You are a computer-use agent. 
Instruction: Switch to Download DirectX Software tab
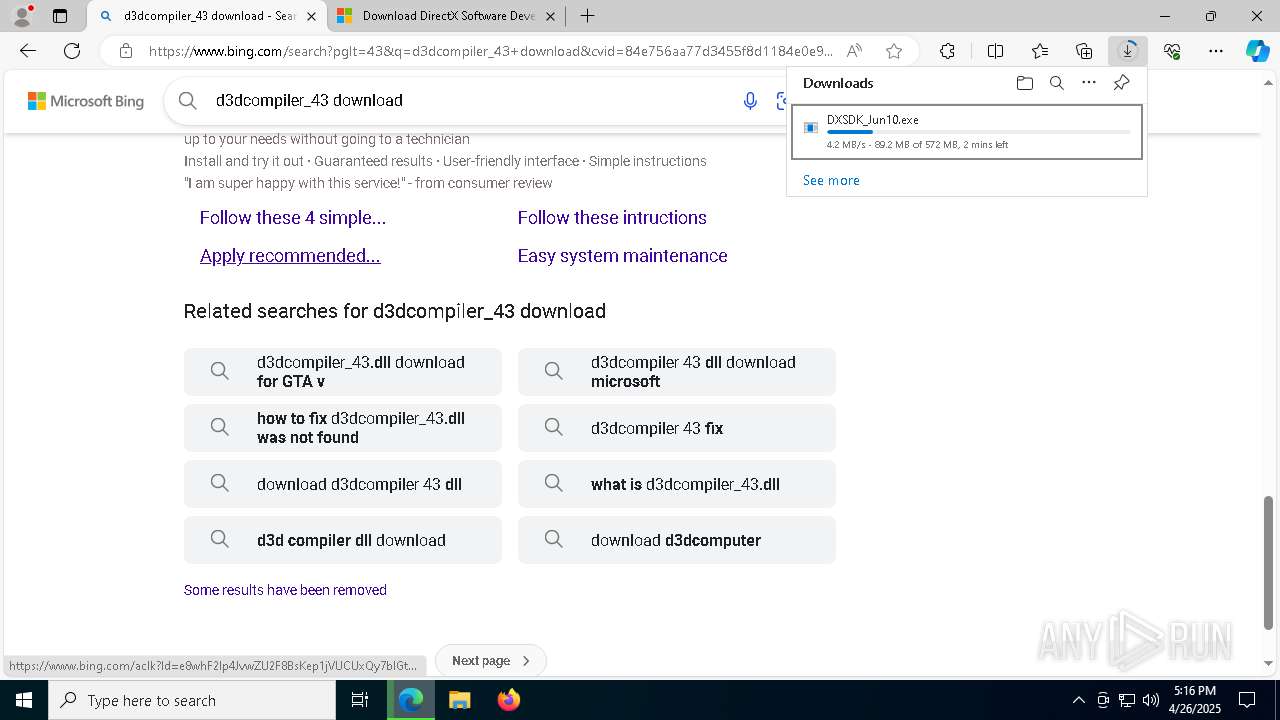pos(445,16)
